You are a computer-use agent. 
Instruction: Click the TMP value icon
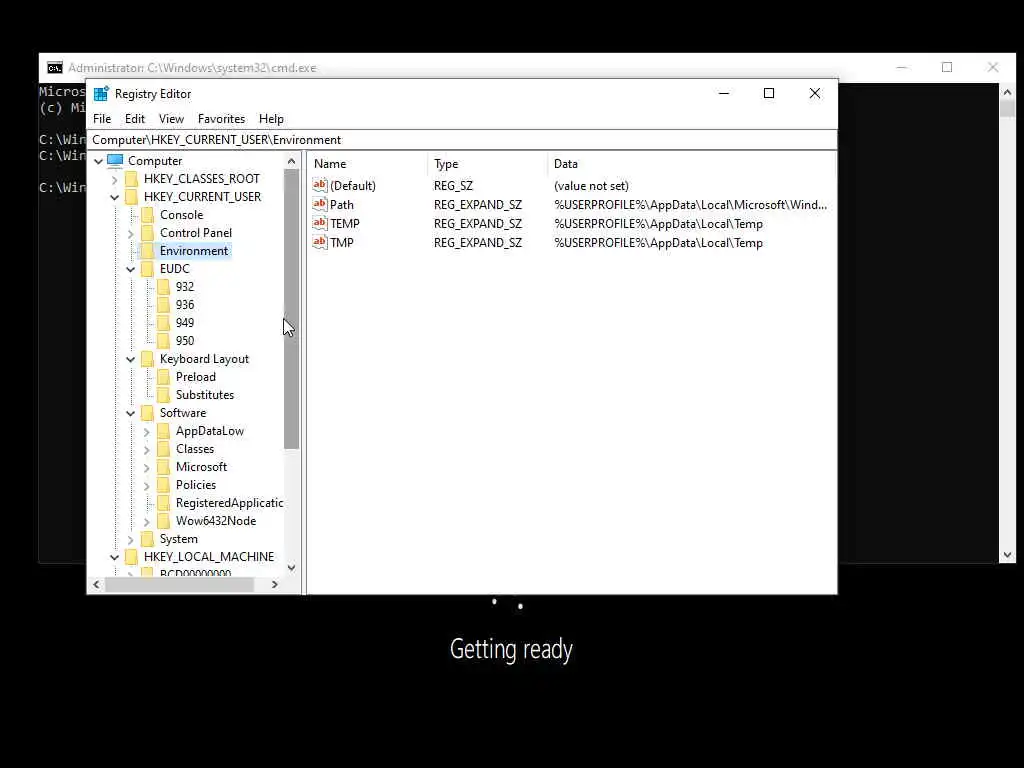point(319,242)
